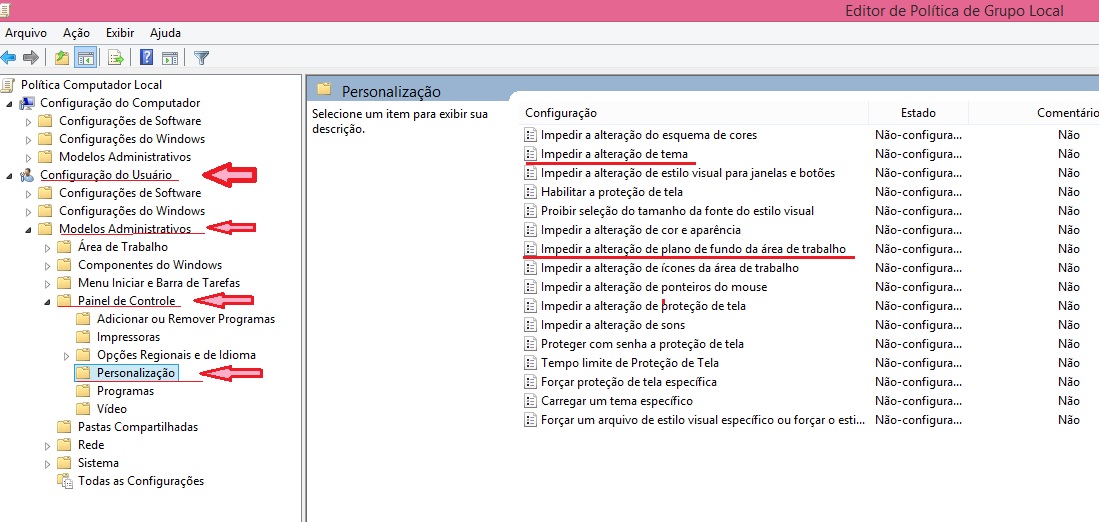Click the user icon beside Configuração do Usuário
Viewport: 1099px width, 522px height.
pos(27,175)
